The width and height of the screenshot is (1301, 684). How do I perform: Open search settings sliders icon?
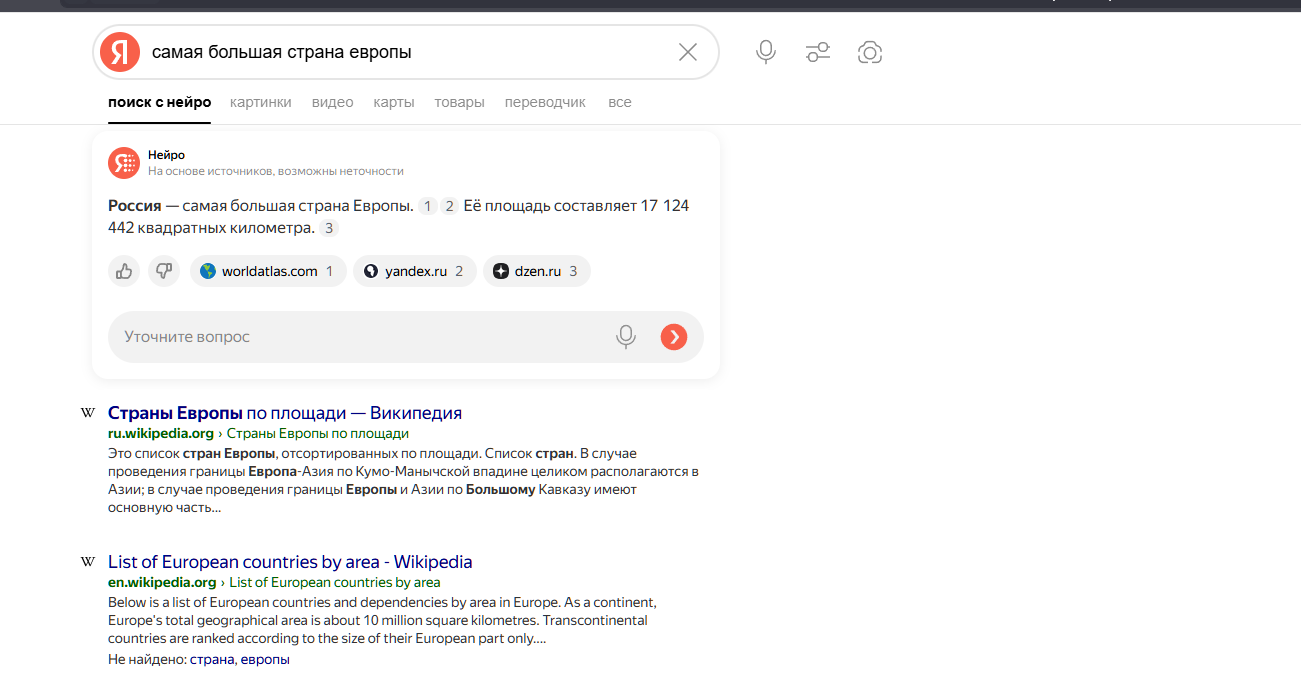[818, 52]
